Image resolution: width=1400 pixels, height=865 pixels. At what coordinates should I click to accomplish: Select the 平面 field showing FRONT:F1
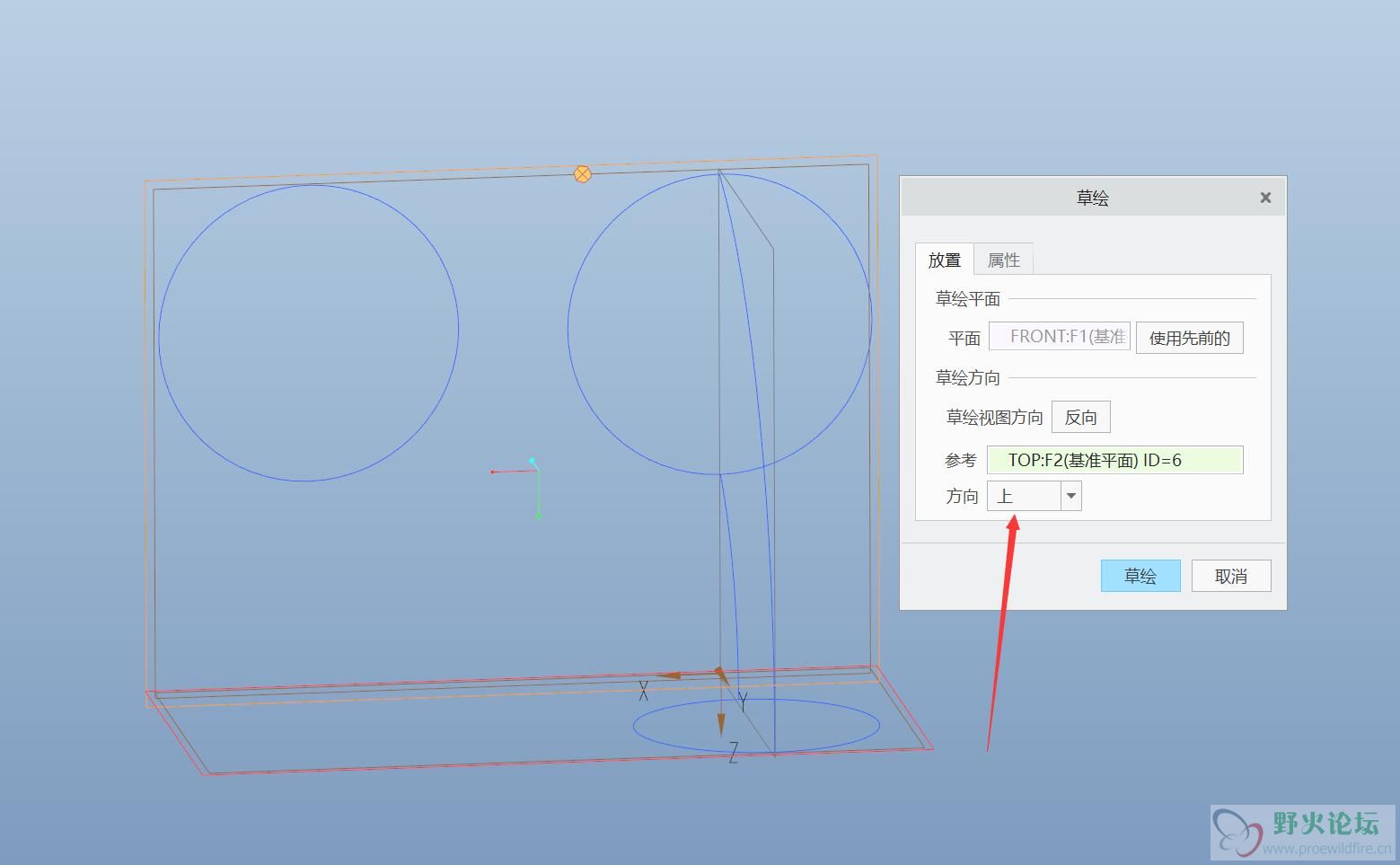pyautogui.click(x=1060, y=337)
